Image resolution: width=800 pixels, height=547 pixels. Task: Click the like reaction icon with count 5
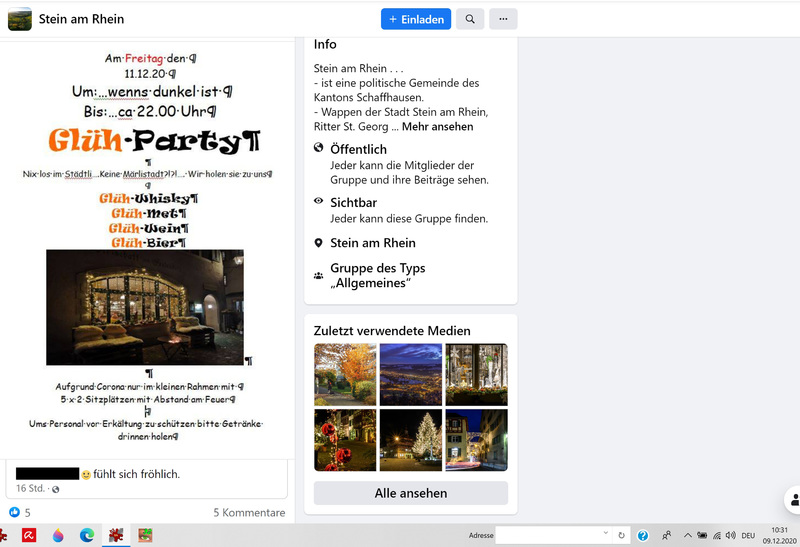click(14, 512)
